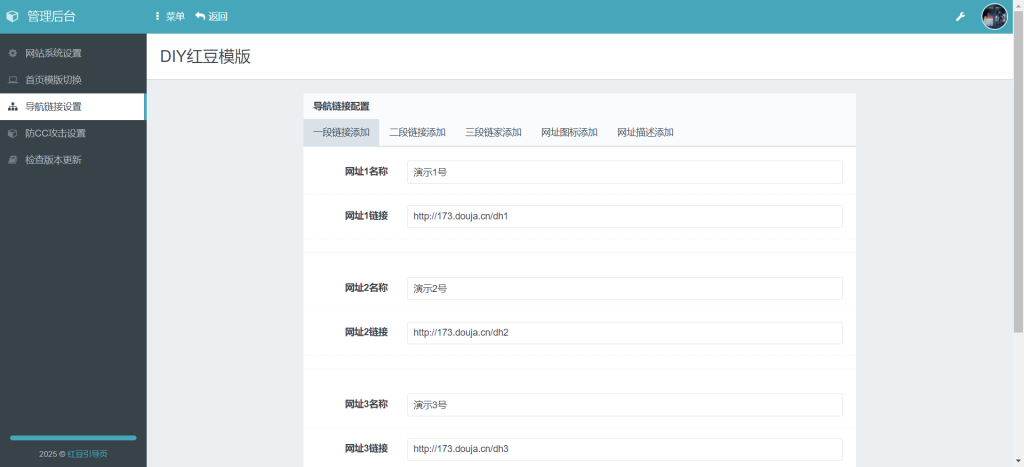
Task: Switch to the 三段链家添加 tab
Action: pyautogui.click(x=493, y=132)
